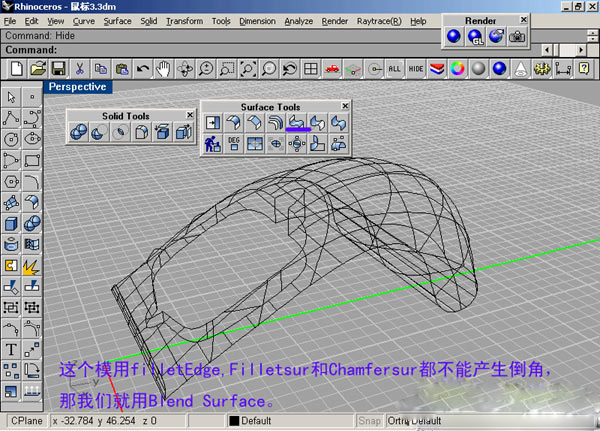Click the Save (floppy disk) icon
This screenshot has width=600, height=431.
click(x=59, y=68)
